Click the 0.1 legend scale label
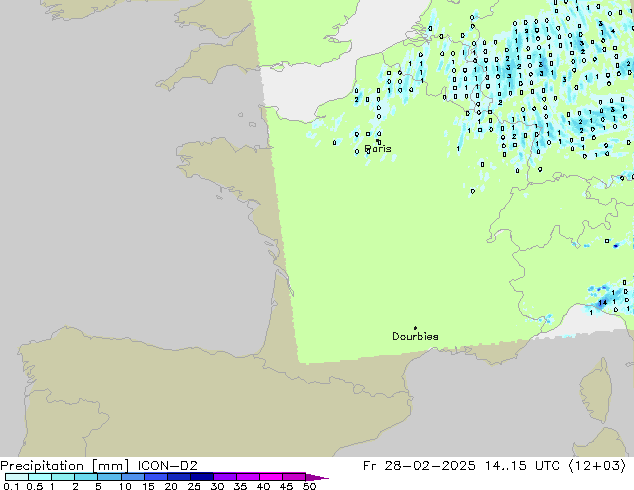The image size is (634, 490). [x=11, y=486]
